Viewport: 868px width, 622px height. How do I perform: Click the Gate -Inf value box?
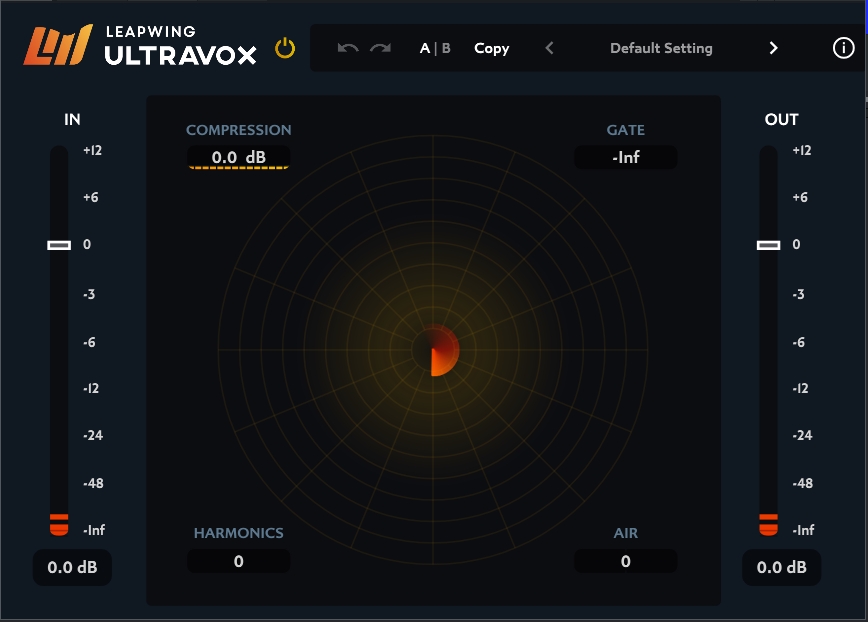click(626, 157)
